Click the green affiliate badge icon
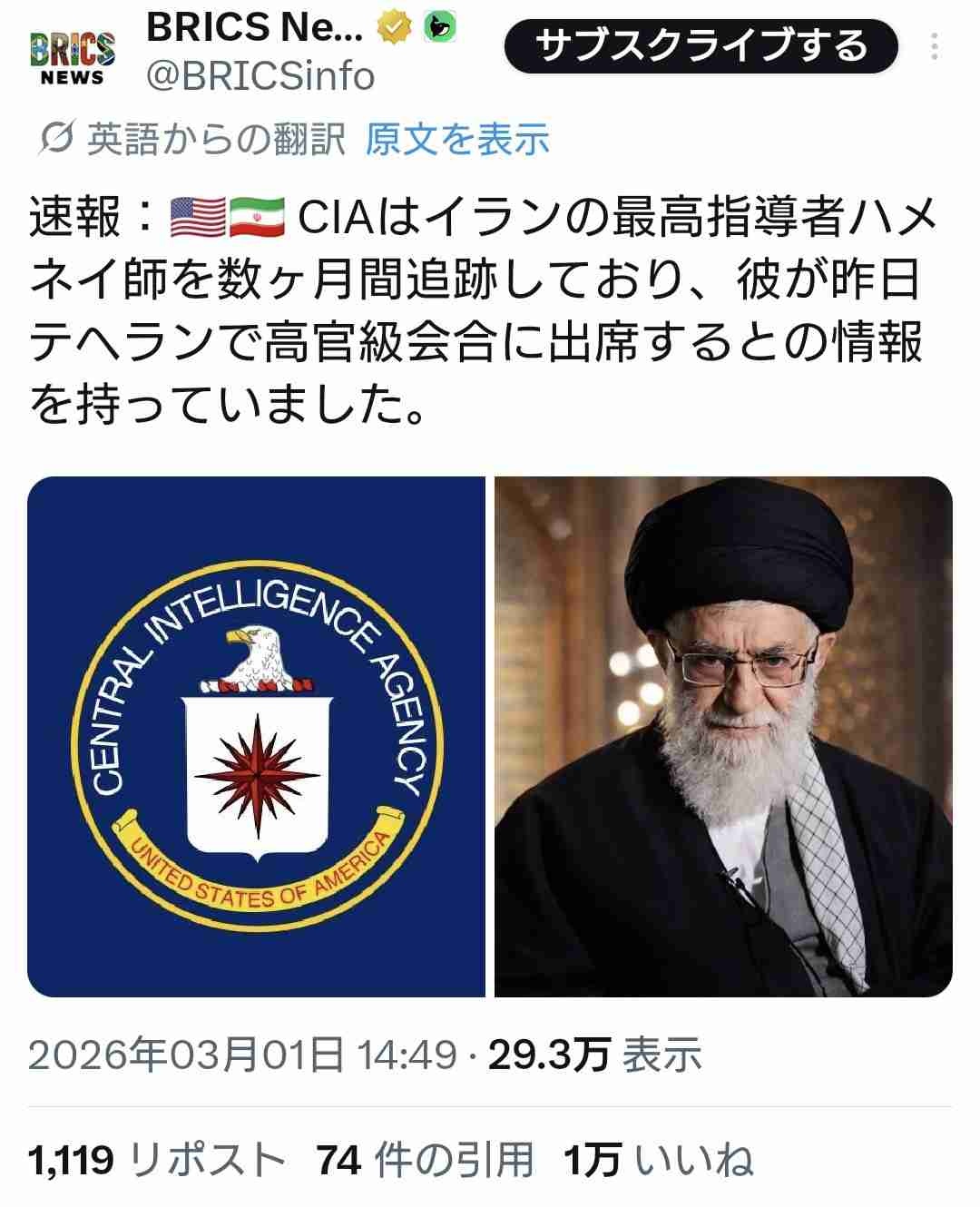 tap(439, 29)
